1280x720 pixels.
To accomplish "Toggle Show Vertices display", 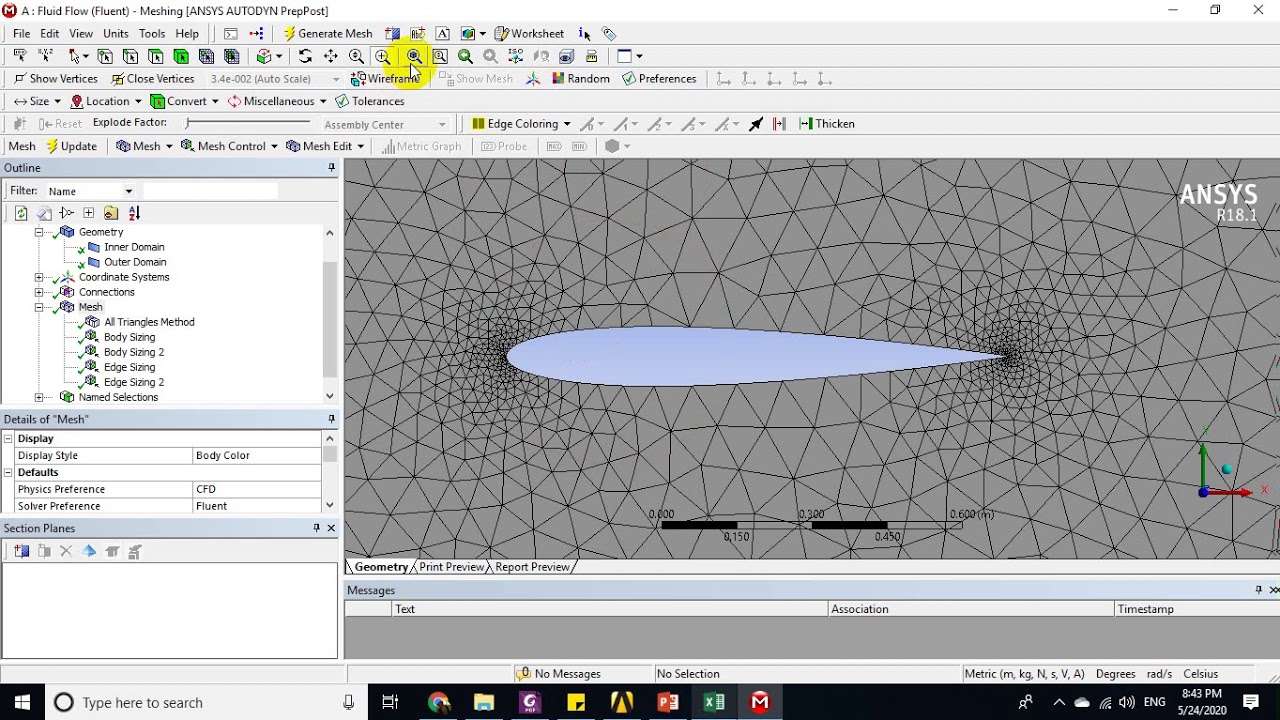I will pyautogui.click(x=55, y=79).
